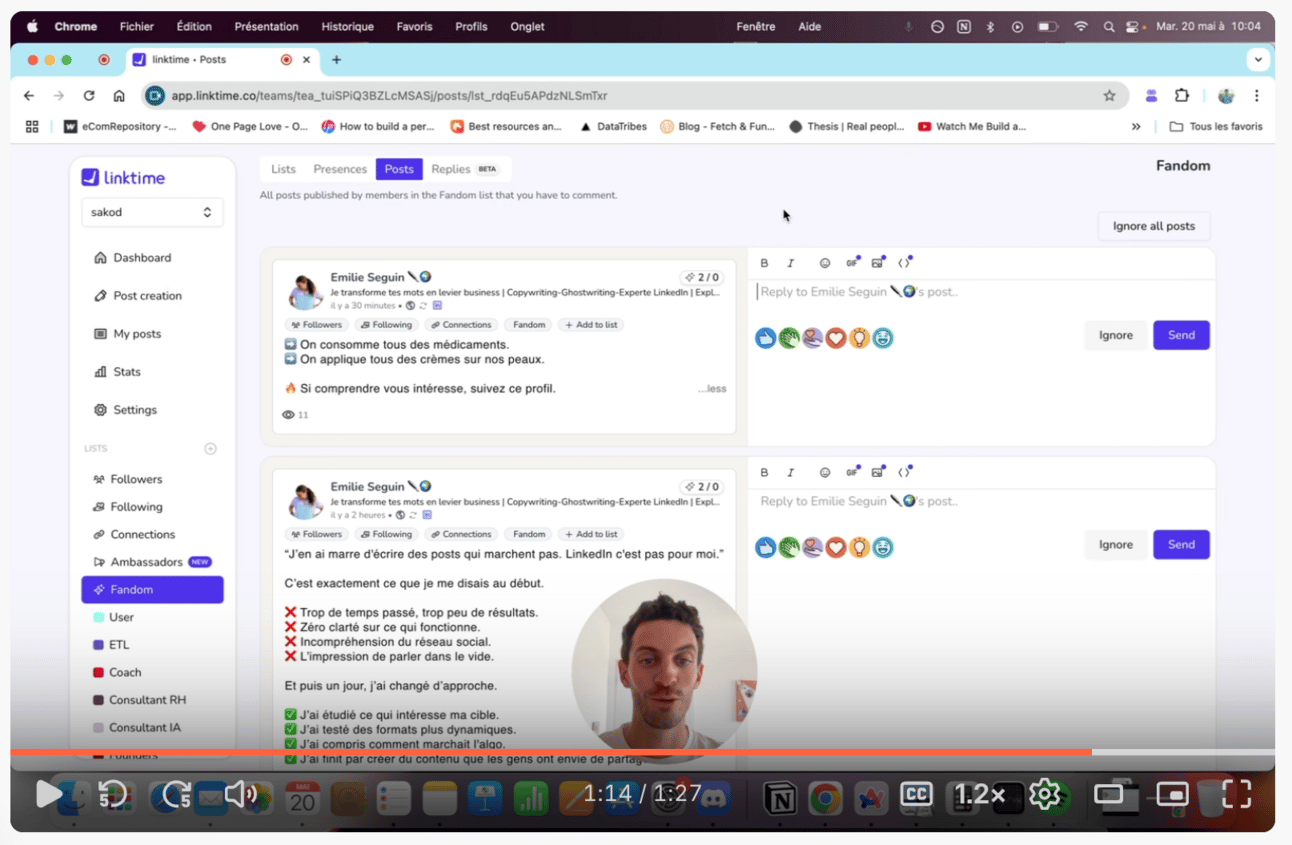React with lightbulb Insightful on second post
This screenshot has height=845, width=1292.
tap(859, 547)
